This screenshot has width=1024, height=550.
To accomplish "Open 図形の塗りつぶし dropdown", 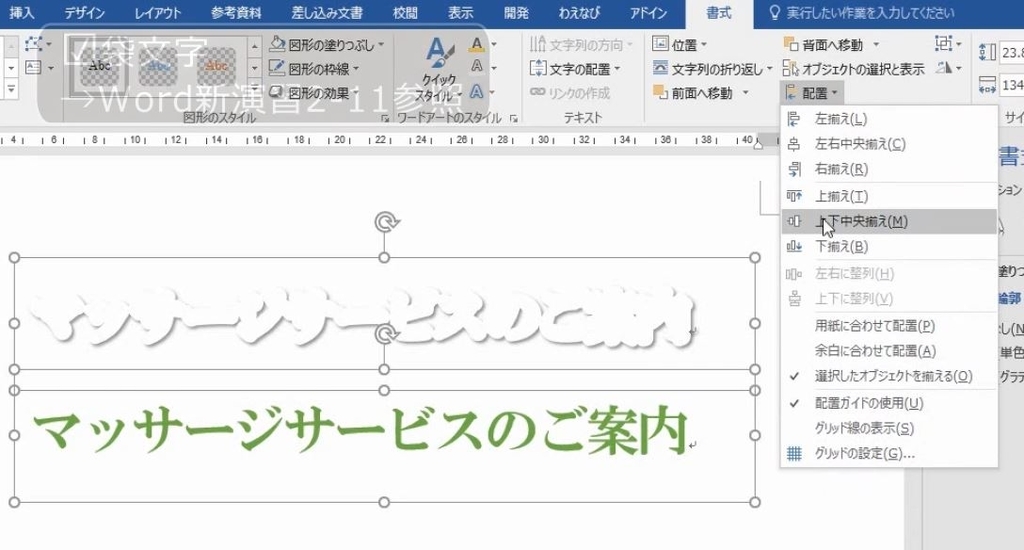I will (327, 44).
